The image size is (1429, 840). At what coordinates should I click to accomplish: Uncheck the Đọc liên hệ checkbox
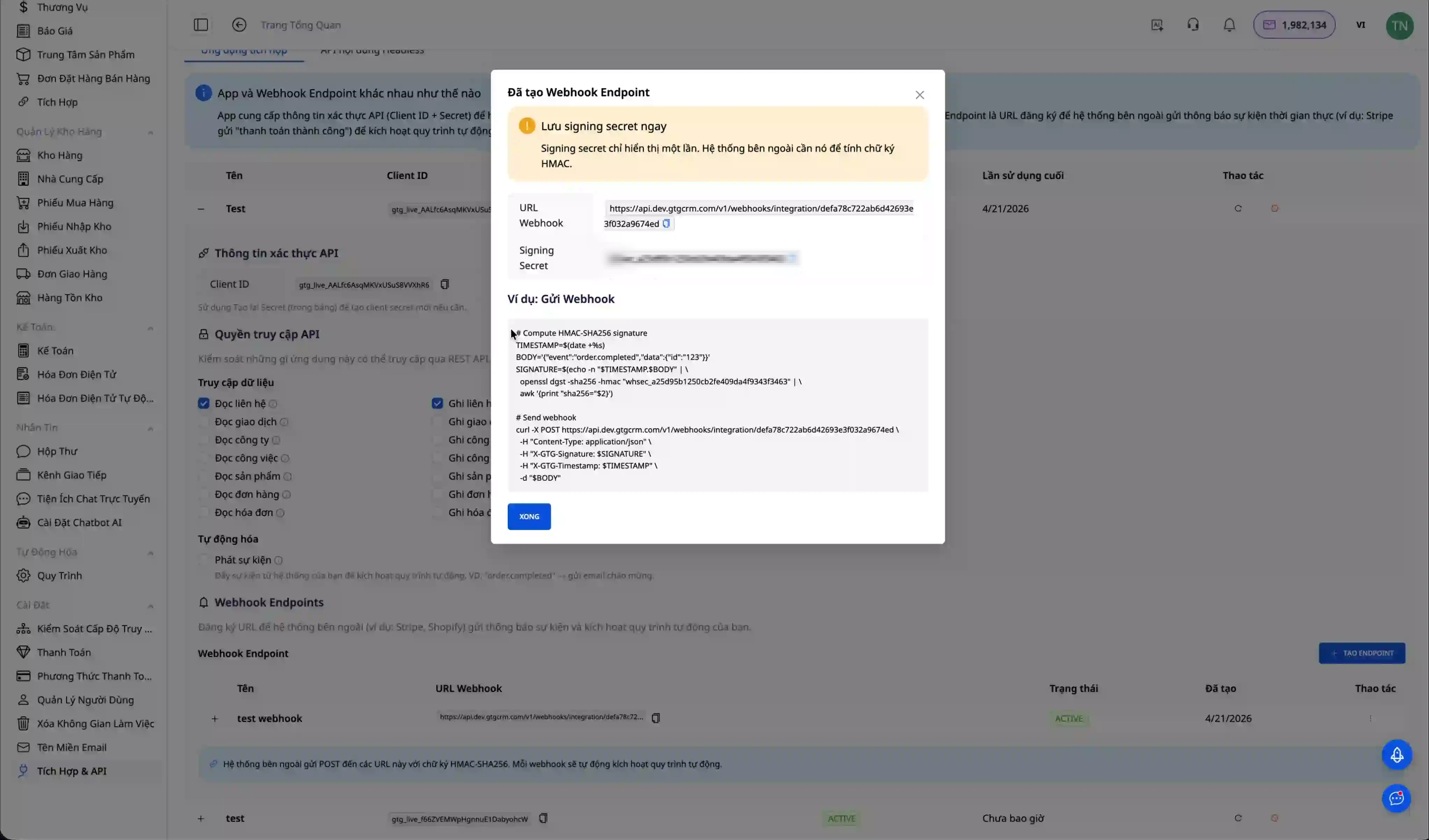(203, 404)
